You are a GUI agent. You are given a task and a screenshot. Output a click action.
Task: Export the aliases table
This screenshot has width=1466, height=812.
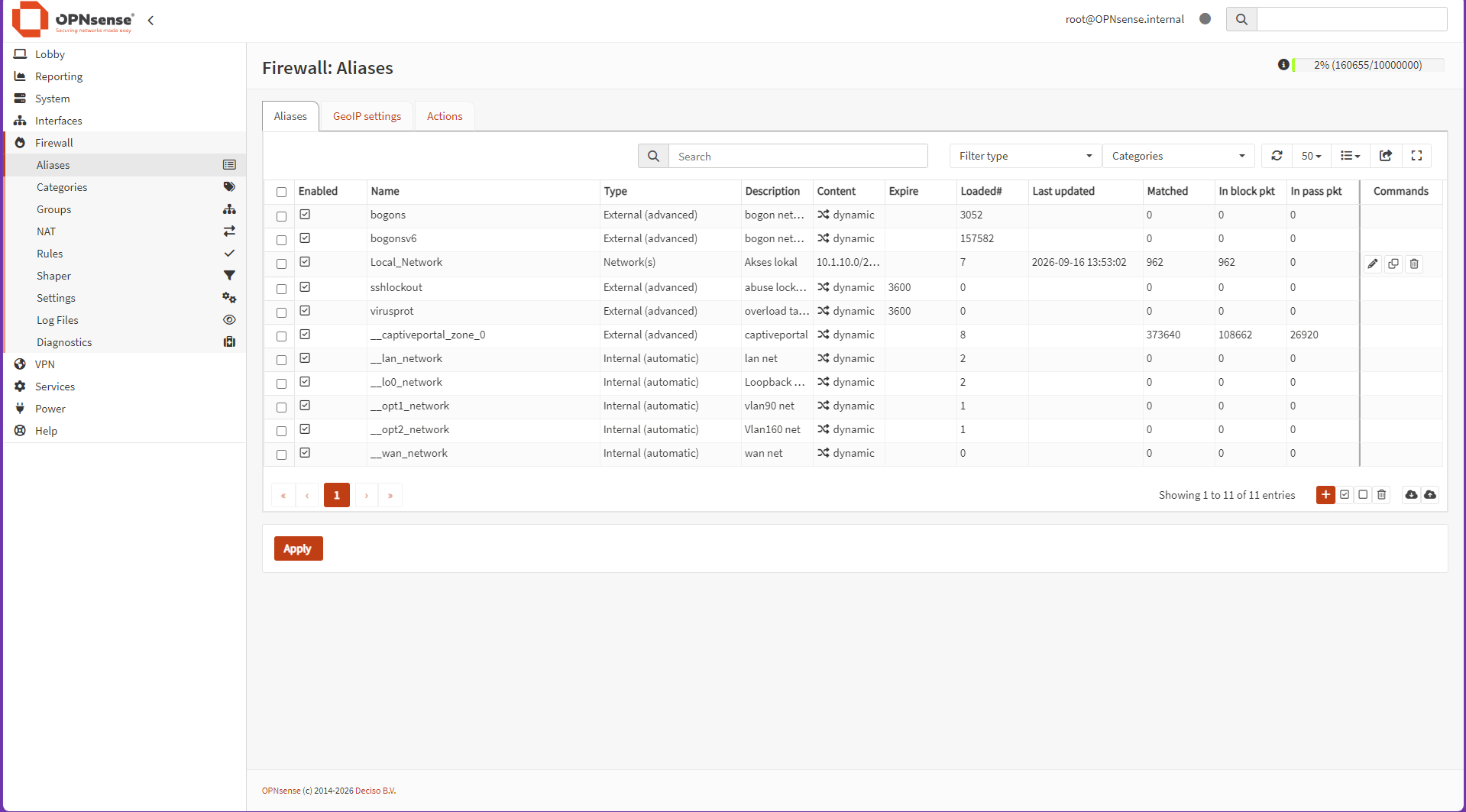coord(1386,156)
